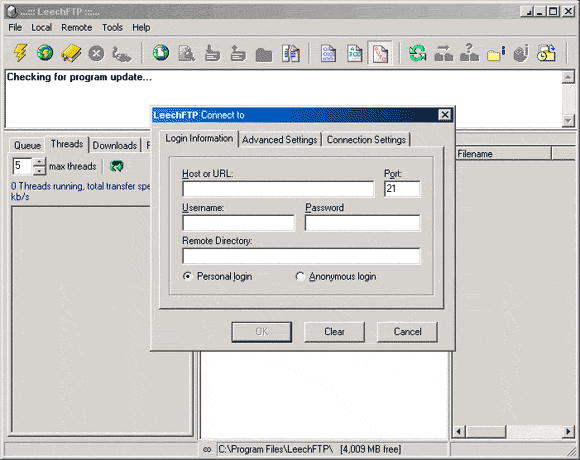Click the link symbol in status bar
This screenshot has height=460, width=580.
pos(207,450)
